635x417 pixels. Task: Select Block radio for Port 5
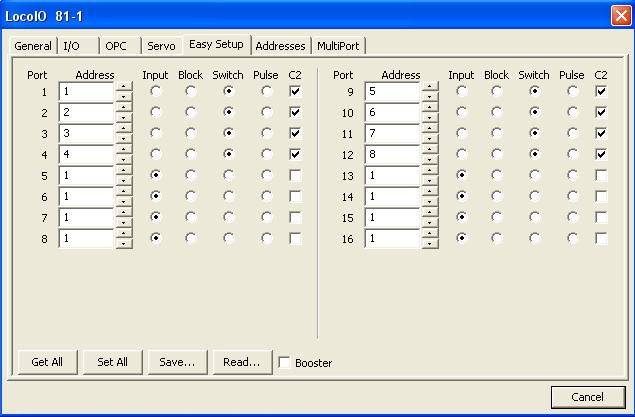pos(190,174)
